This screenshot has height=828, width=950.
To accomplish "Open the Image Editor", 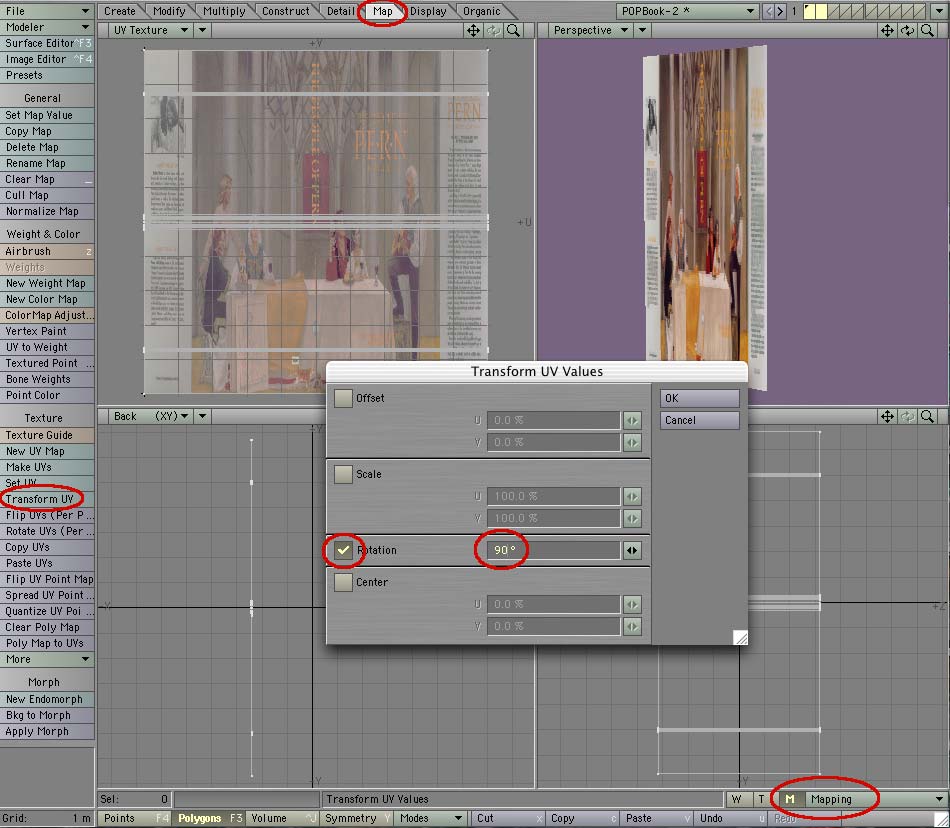I will pyautogui.click(x=47, y=59).
